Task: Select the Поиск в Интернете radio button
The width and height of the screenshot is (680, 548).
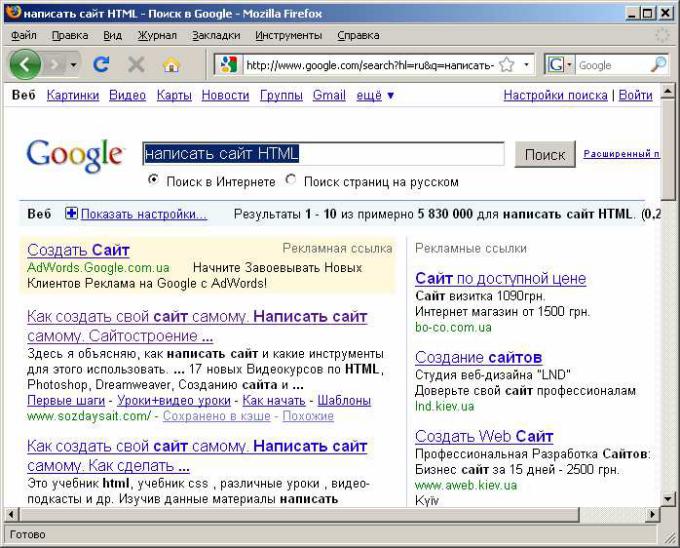Action: click(153, 179)
